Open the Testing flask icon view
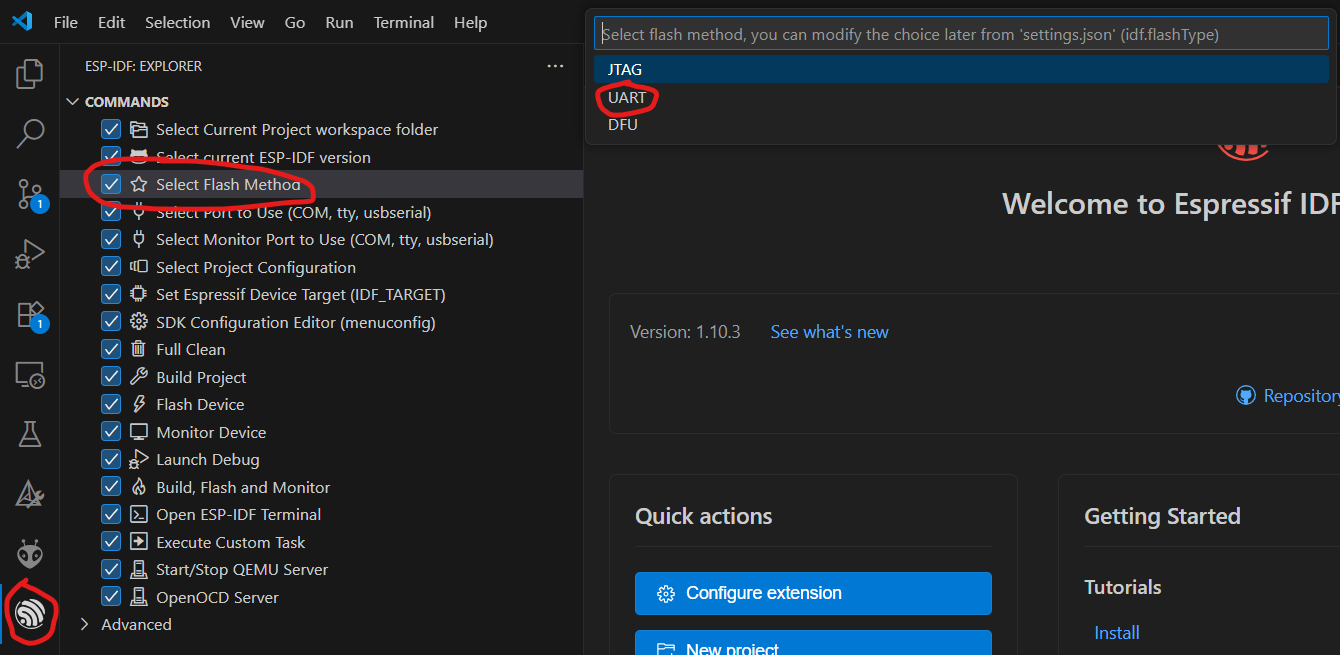The image size is (1340, 655). 30,434
